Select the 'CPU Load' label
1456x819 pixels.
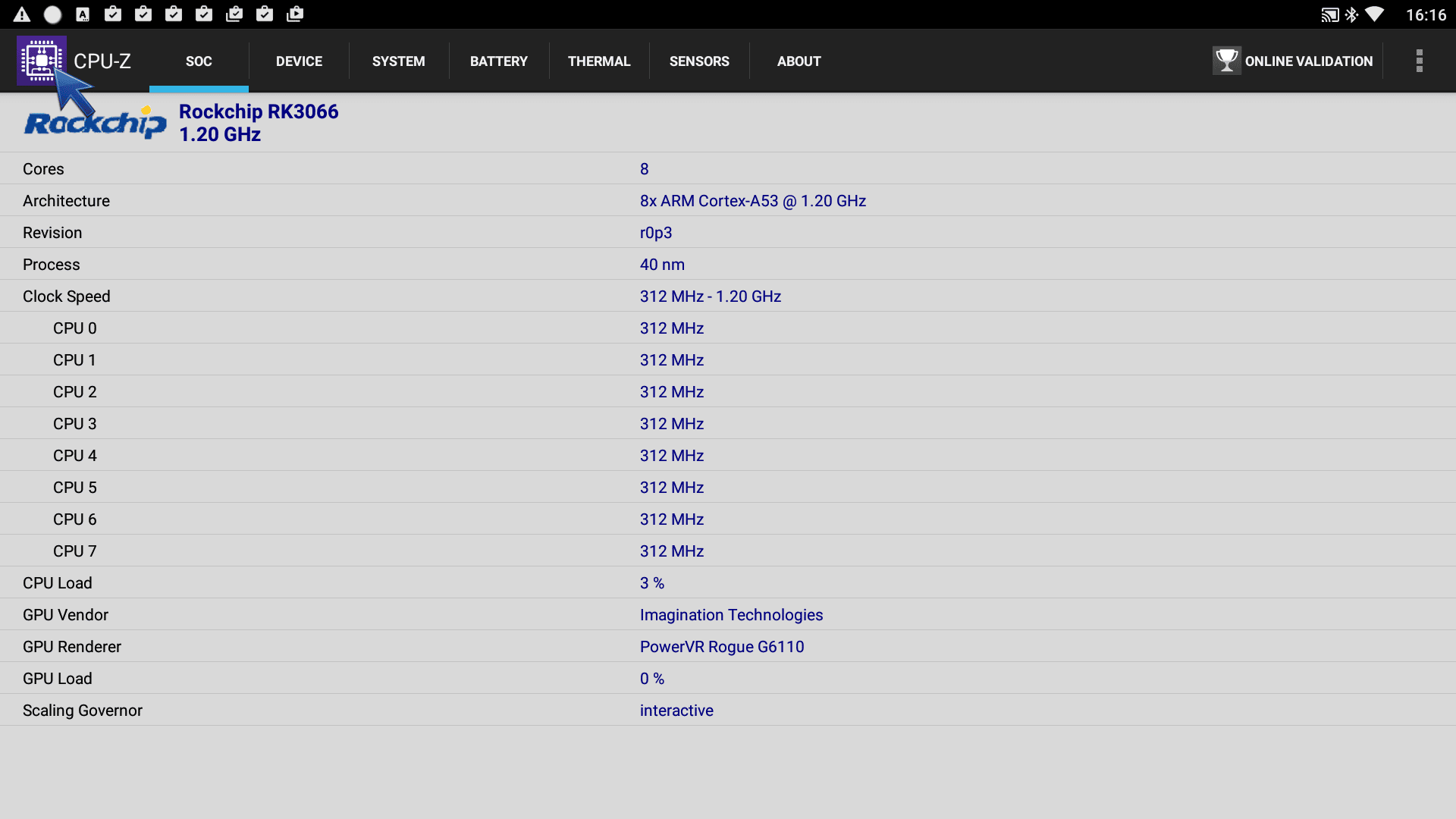point(57,583)
